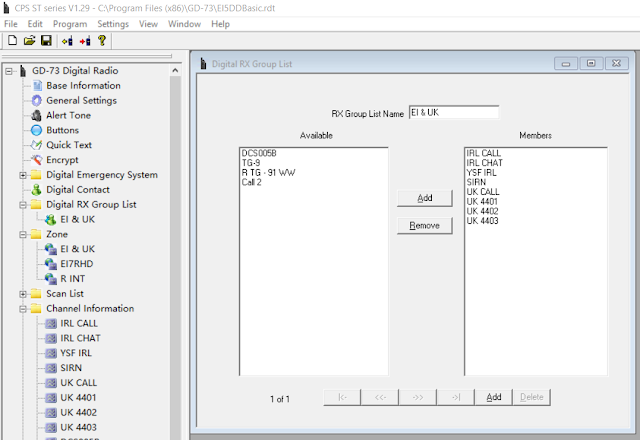Click the Write to radio toolbar icon

(x=85, y=41)
